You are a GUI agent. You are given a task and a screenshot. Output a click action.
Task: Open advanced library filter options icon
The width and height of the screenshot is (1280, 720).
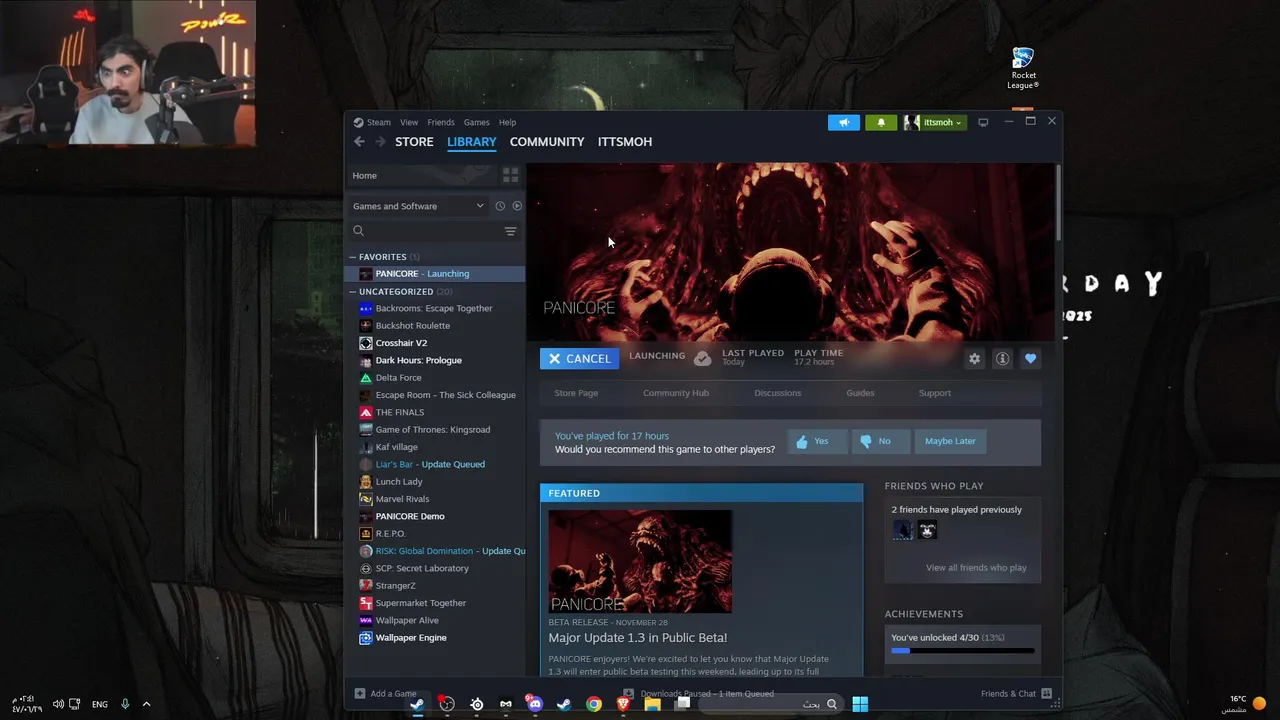click(x=510, y=231)
